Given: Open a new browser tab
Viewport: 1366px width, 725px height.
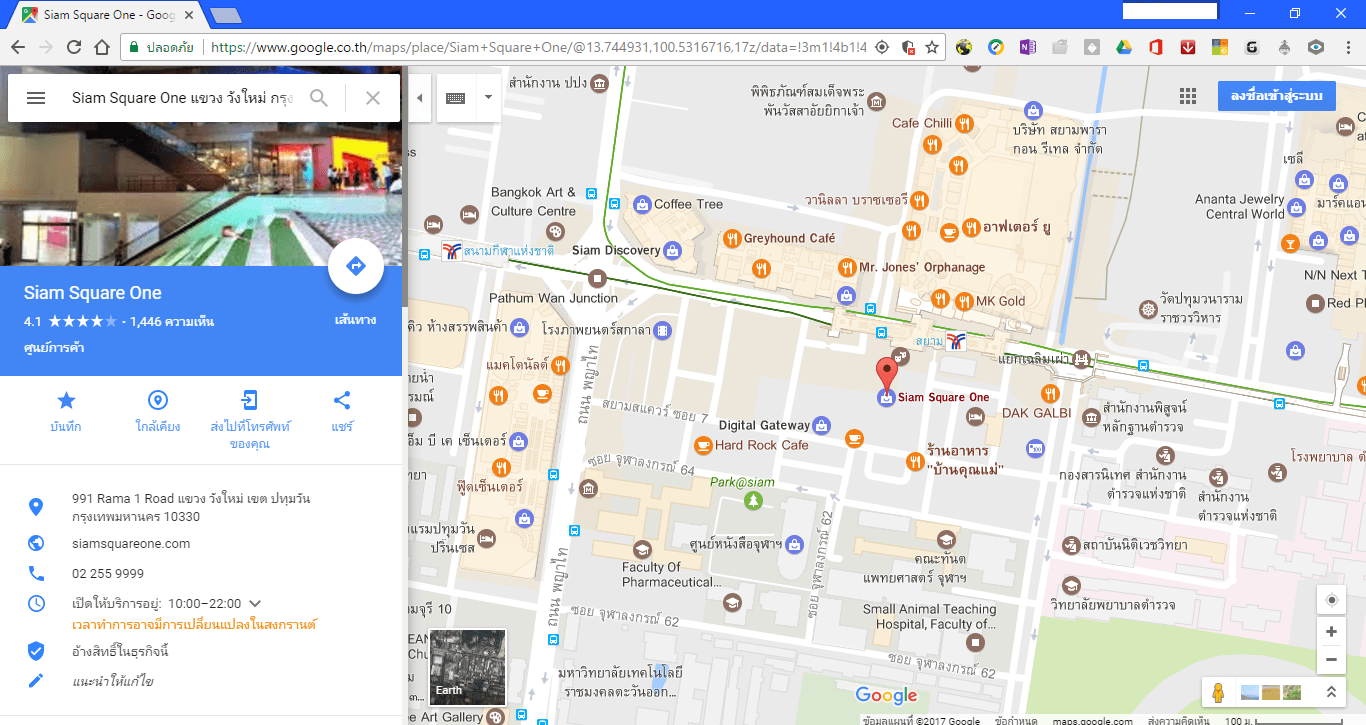Looking at the screenshot, I should [x=226, y=15].
